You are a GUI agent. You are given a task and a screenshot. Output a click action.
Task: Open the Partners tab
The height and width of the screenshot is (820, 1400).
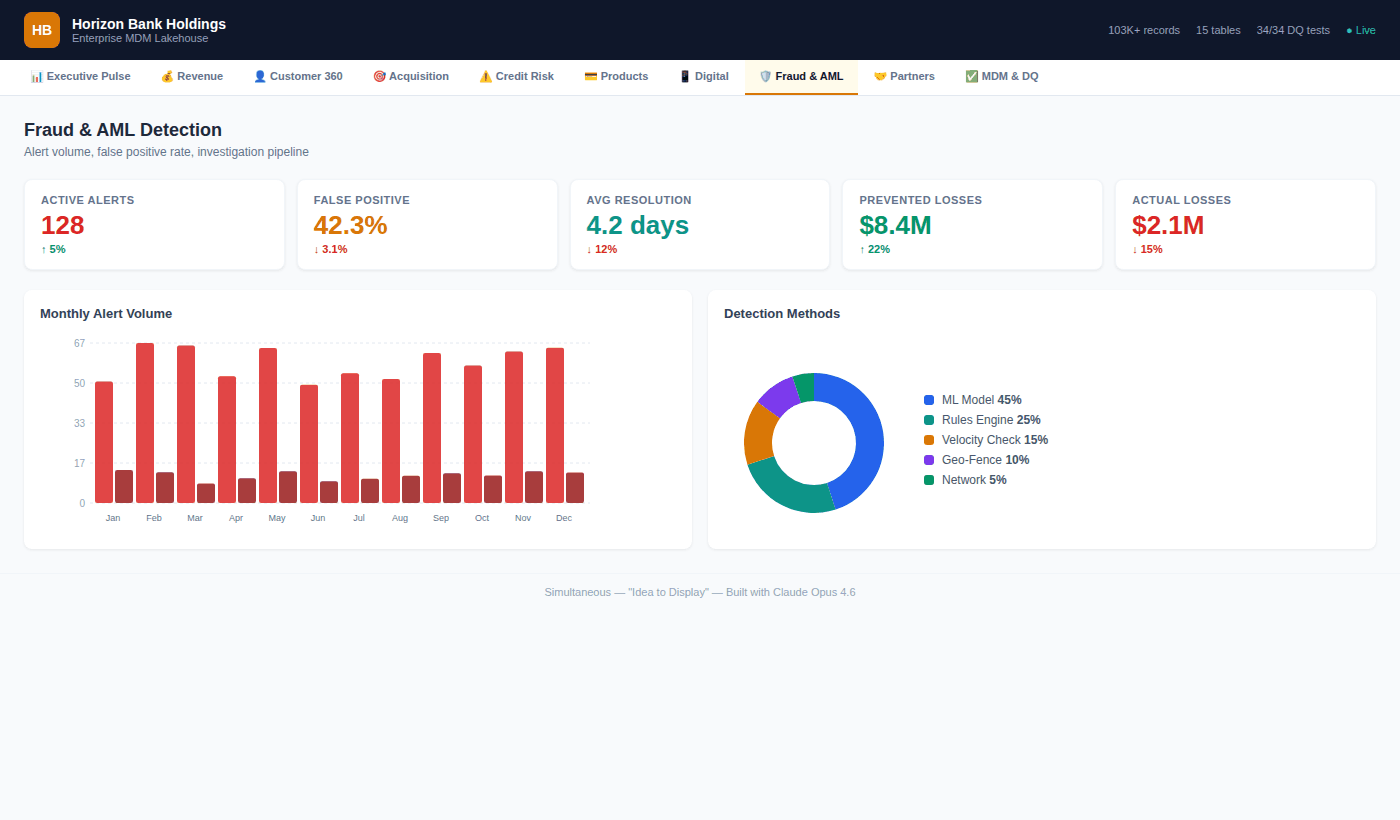coord(904,77)
